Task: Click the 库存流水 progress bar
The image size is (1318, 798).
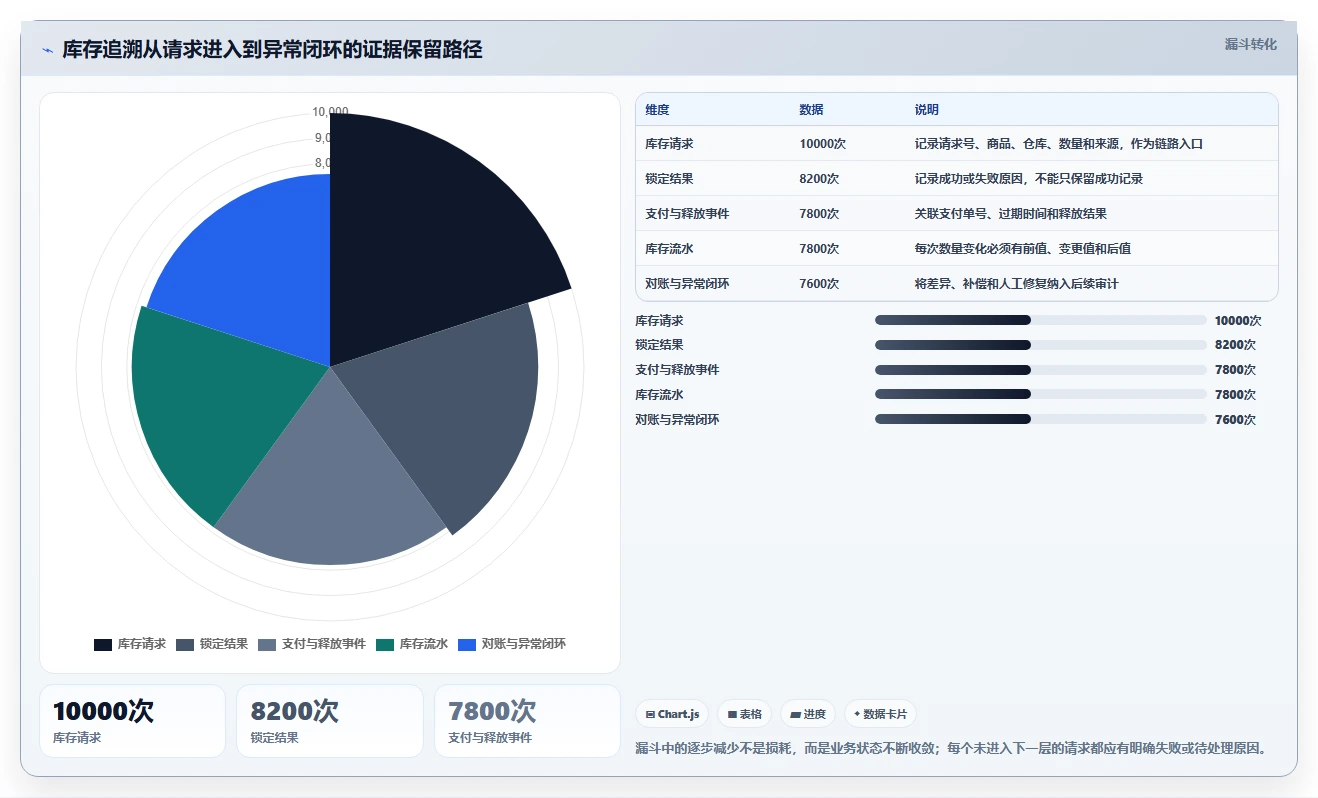Action: (1041, 395)
